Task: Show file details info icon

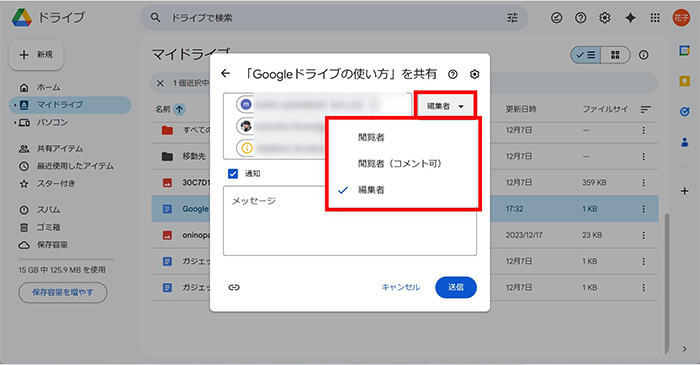Action: pyautogui.click(x=643, y=55)
